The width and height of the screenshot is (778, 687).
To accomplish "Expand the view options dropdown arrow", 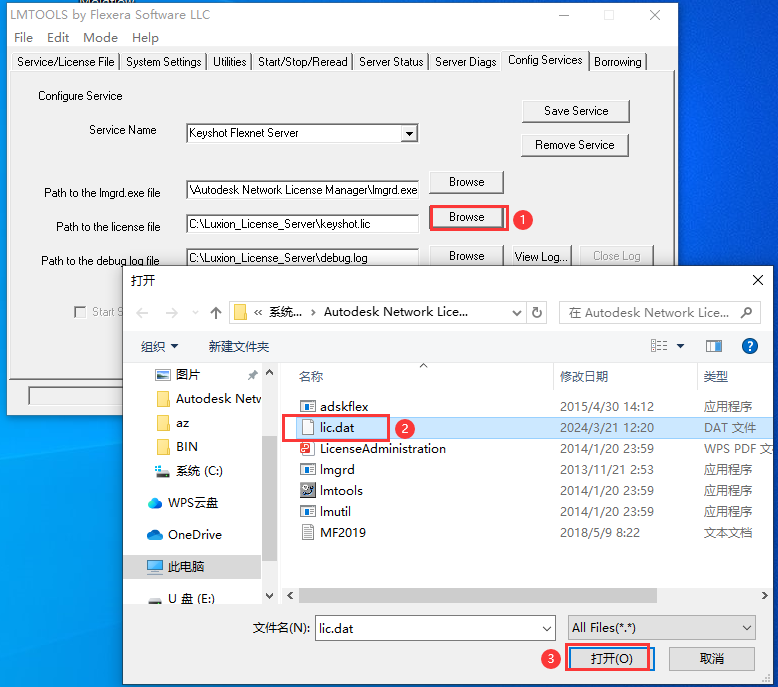I will 681,346.
